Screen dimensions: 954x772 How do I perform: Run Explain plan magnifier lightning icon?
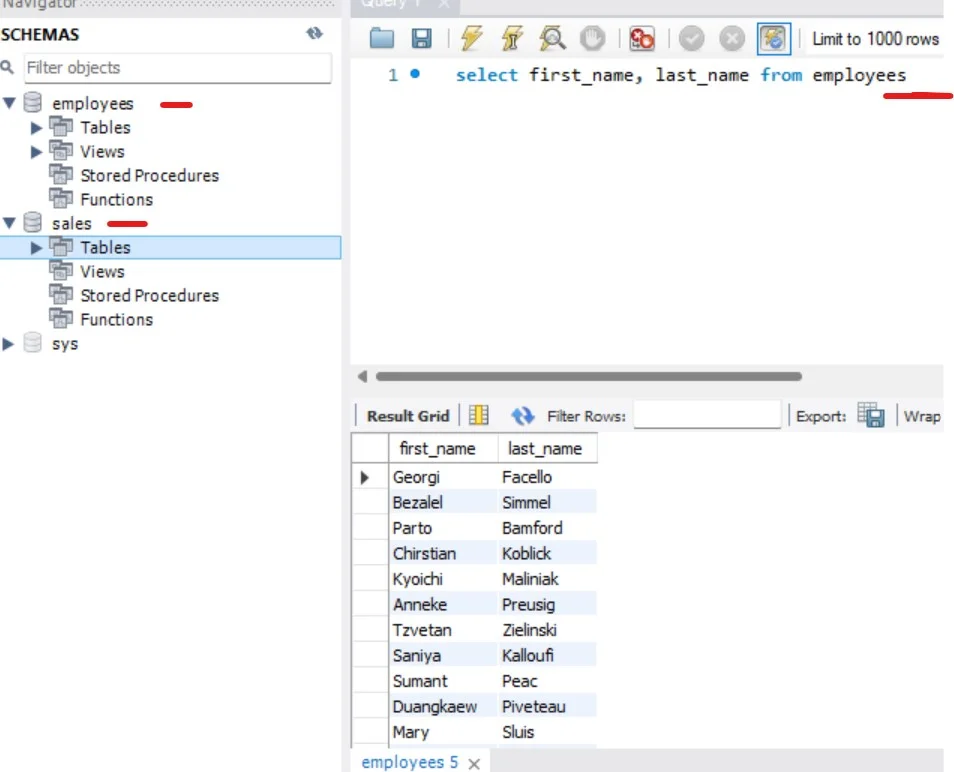pos(553,39)
